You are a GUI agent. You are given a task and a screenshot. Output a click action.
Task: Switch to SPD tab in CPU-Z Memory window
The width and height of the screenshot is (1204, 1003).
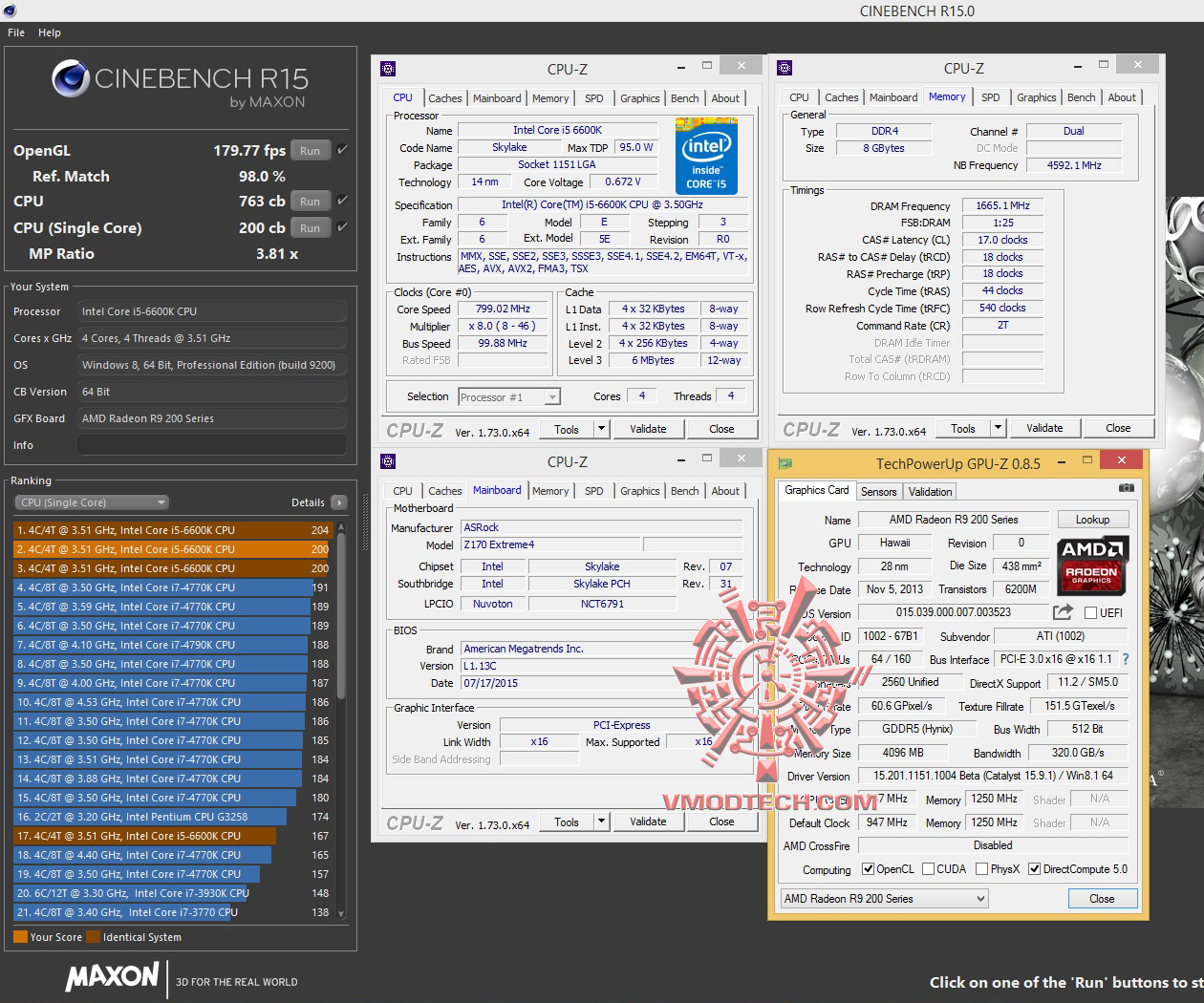pos(991,97)
